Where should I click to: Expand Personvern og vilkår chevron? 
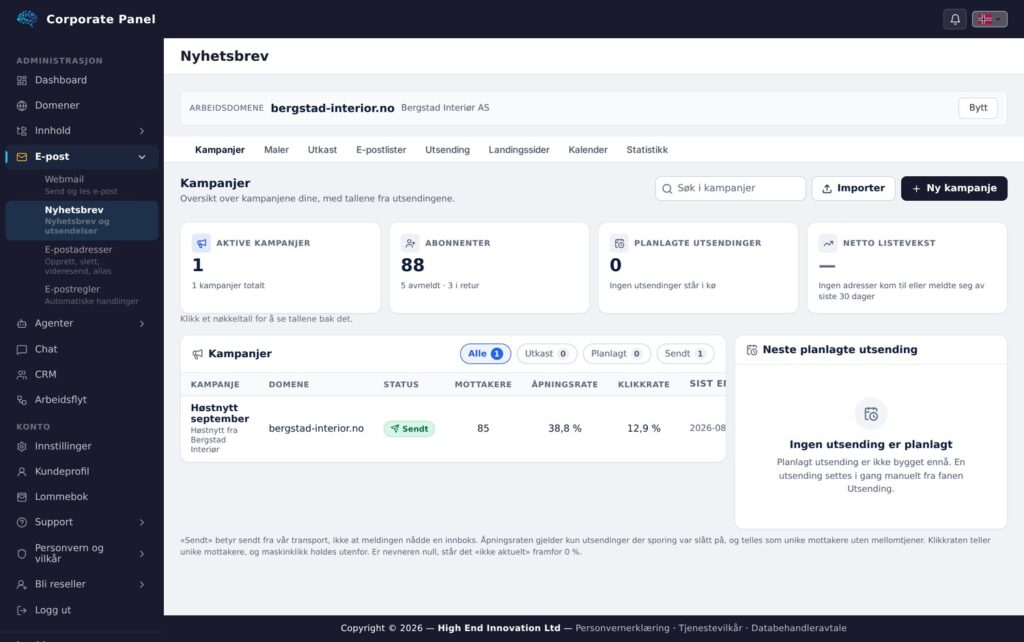click(x=142, y=554)
